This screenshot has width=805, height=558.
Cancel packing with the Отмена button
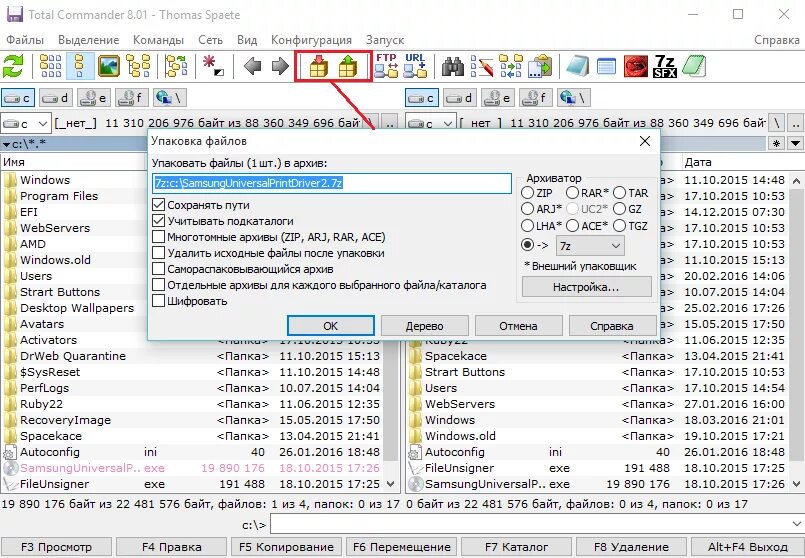click(x=519, y=326)
